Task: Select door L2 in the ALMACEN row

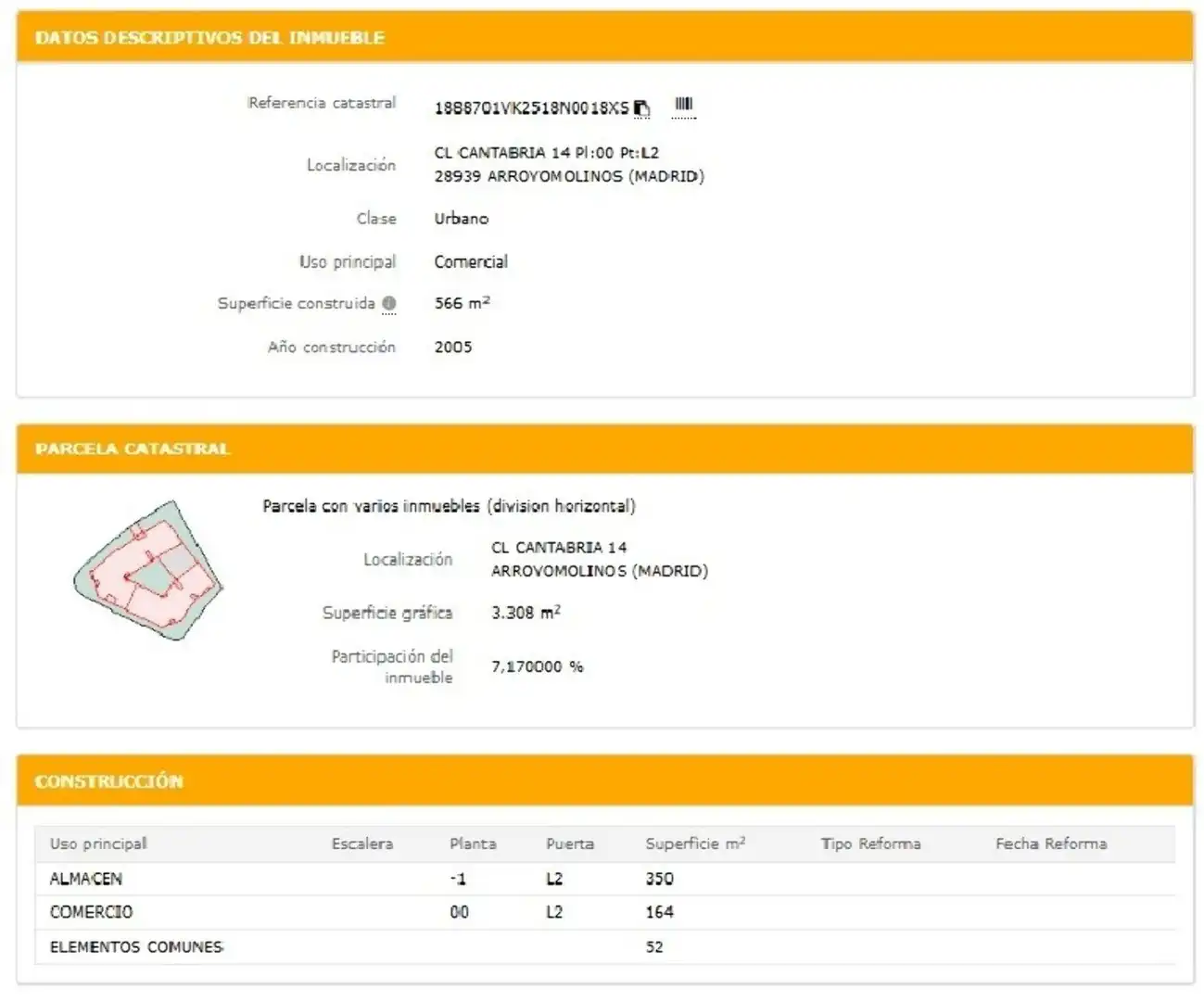Action: 554,879
